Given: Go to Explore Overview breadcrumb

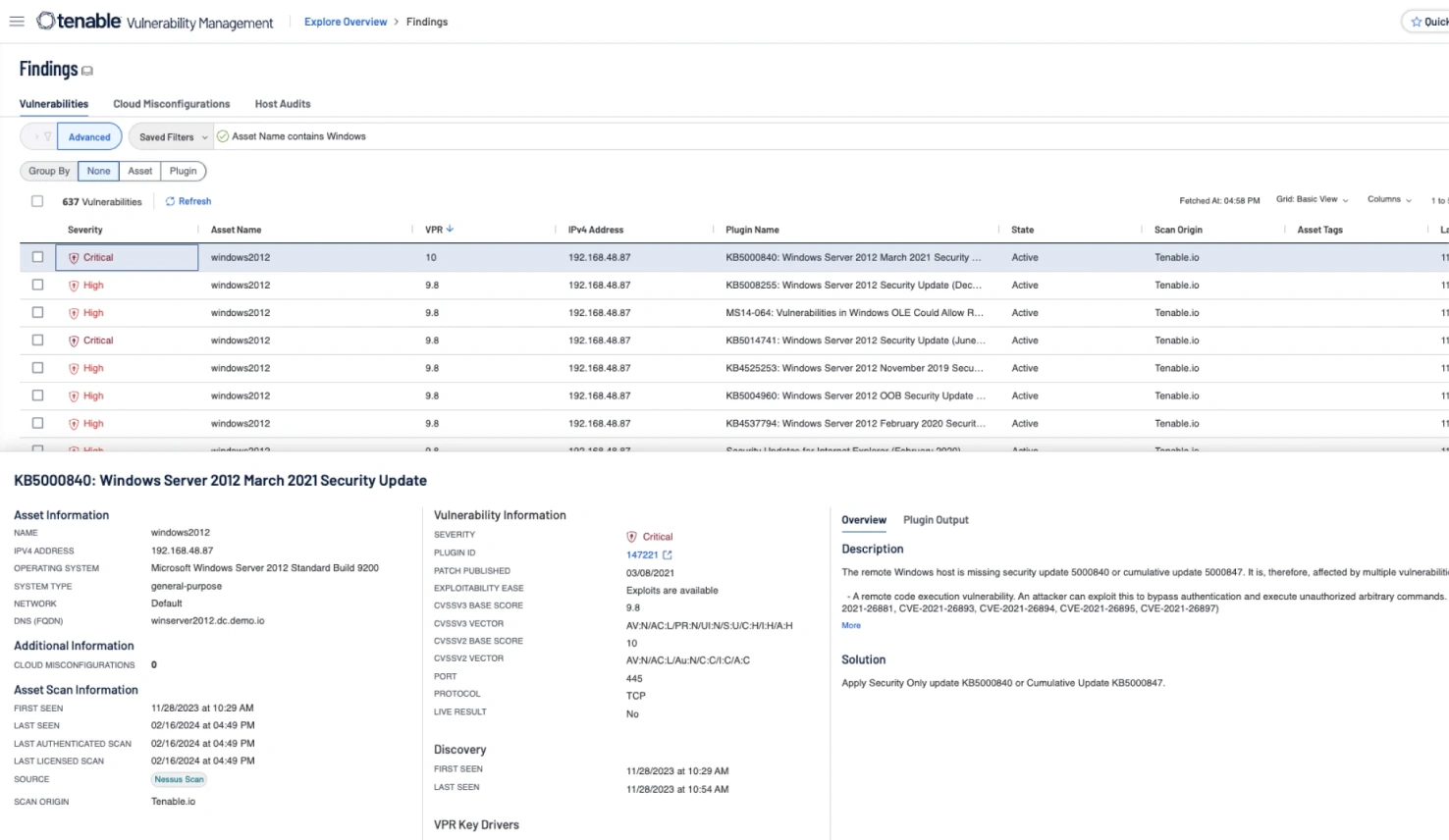Looking at the screenshot, I should (x=346, y=22).
